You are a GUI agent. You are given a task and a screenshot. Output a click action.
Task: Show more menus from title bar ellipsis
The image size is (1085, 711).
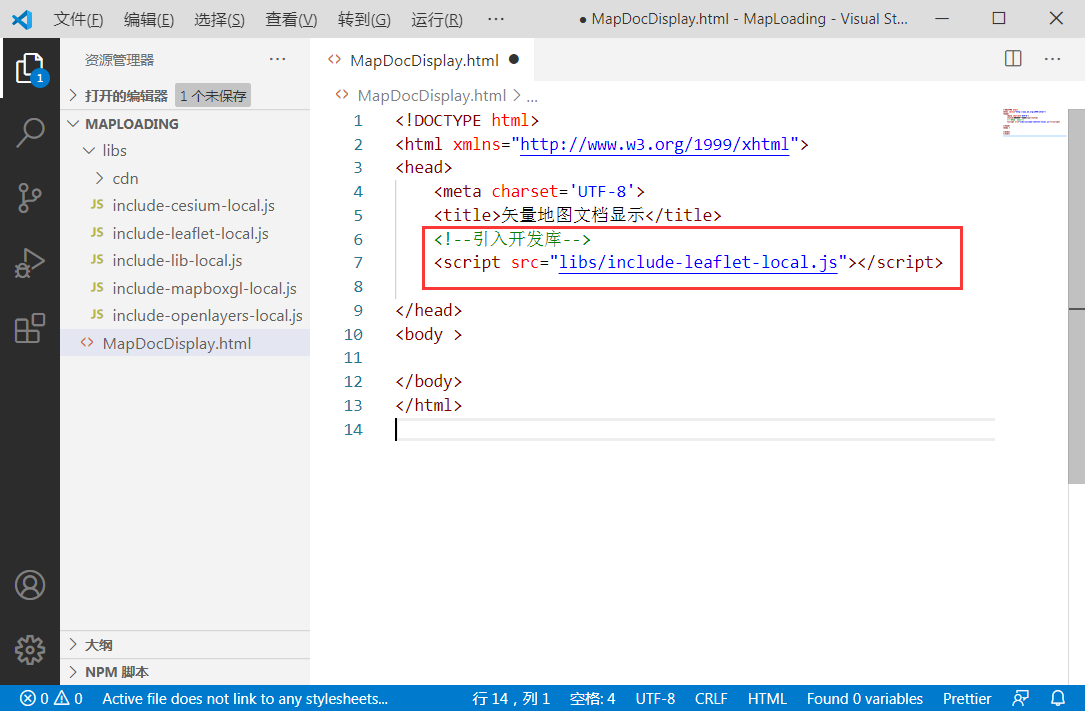(495, 19)
